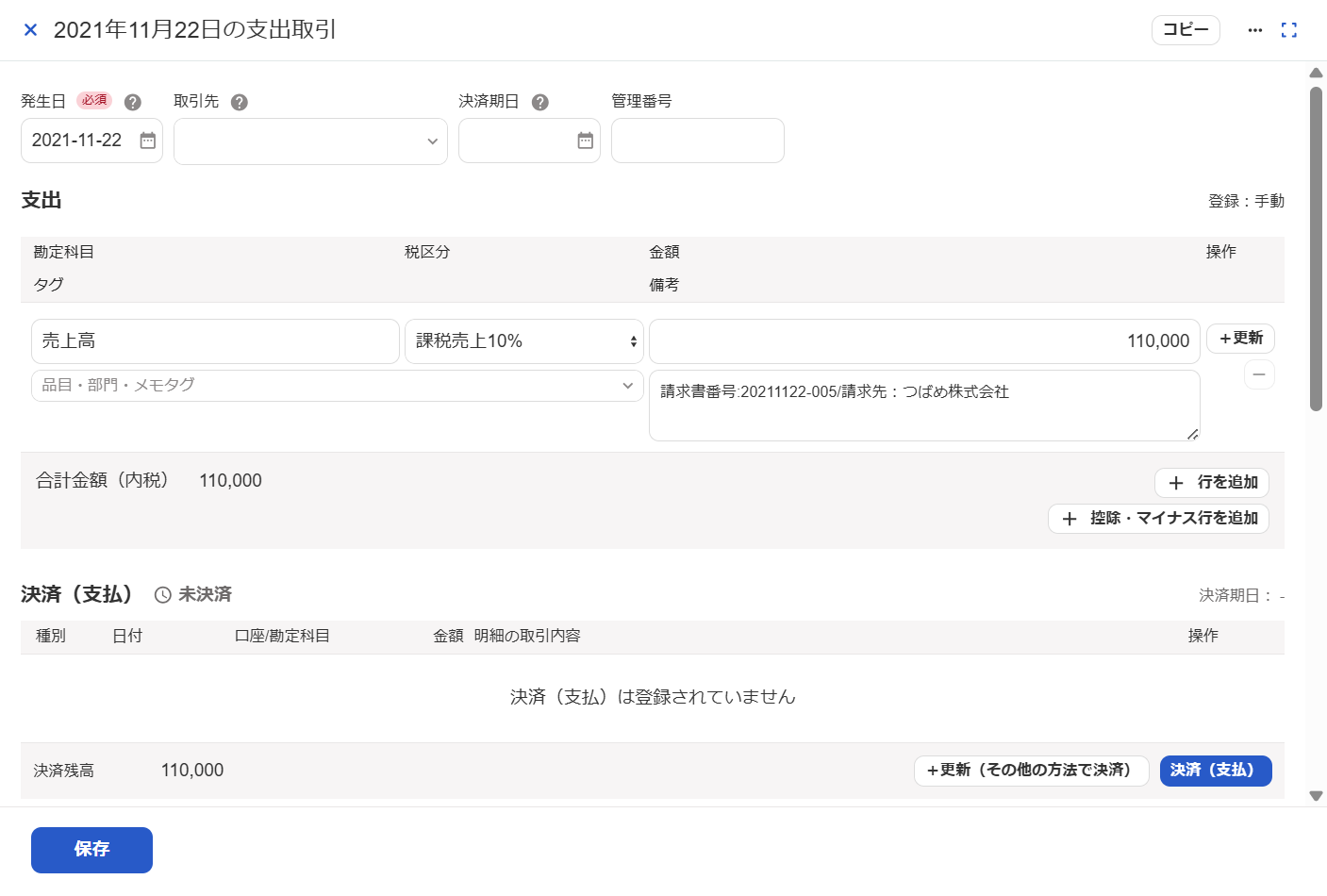Screen dimensions: 1327x896
Task: Open help icon next to 決済期日
Action: click(540, 102)
